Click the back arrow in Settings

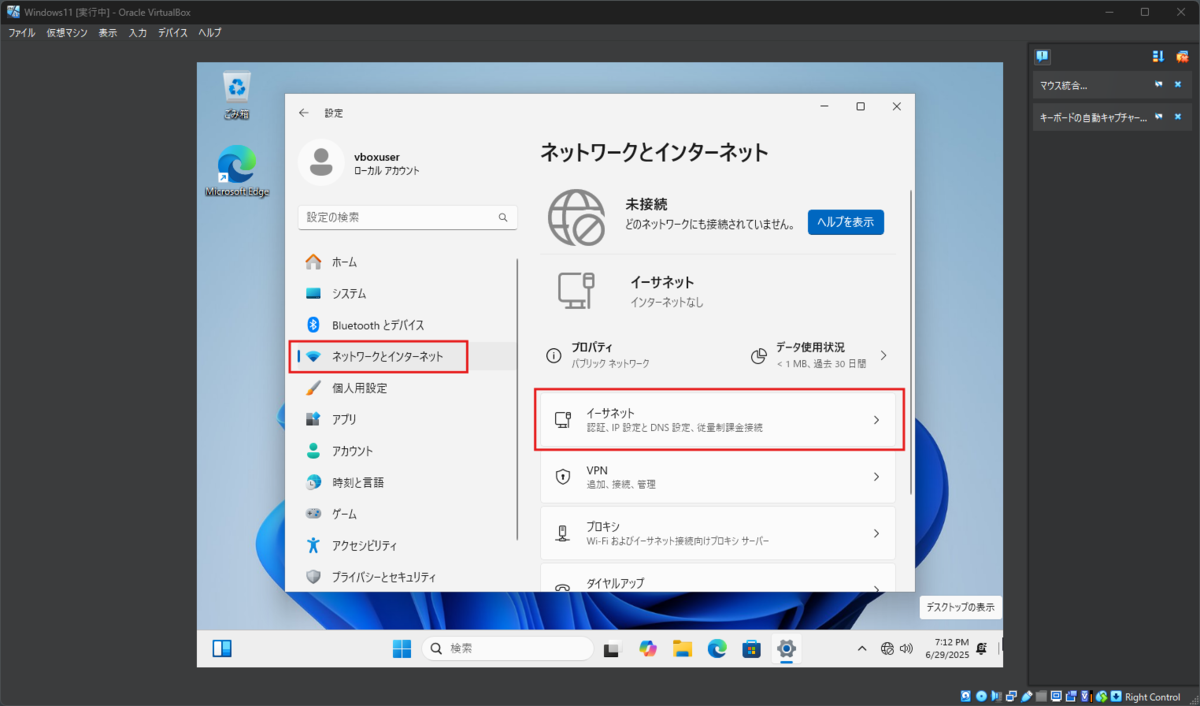pyautogui.click(x=304, y=113)
